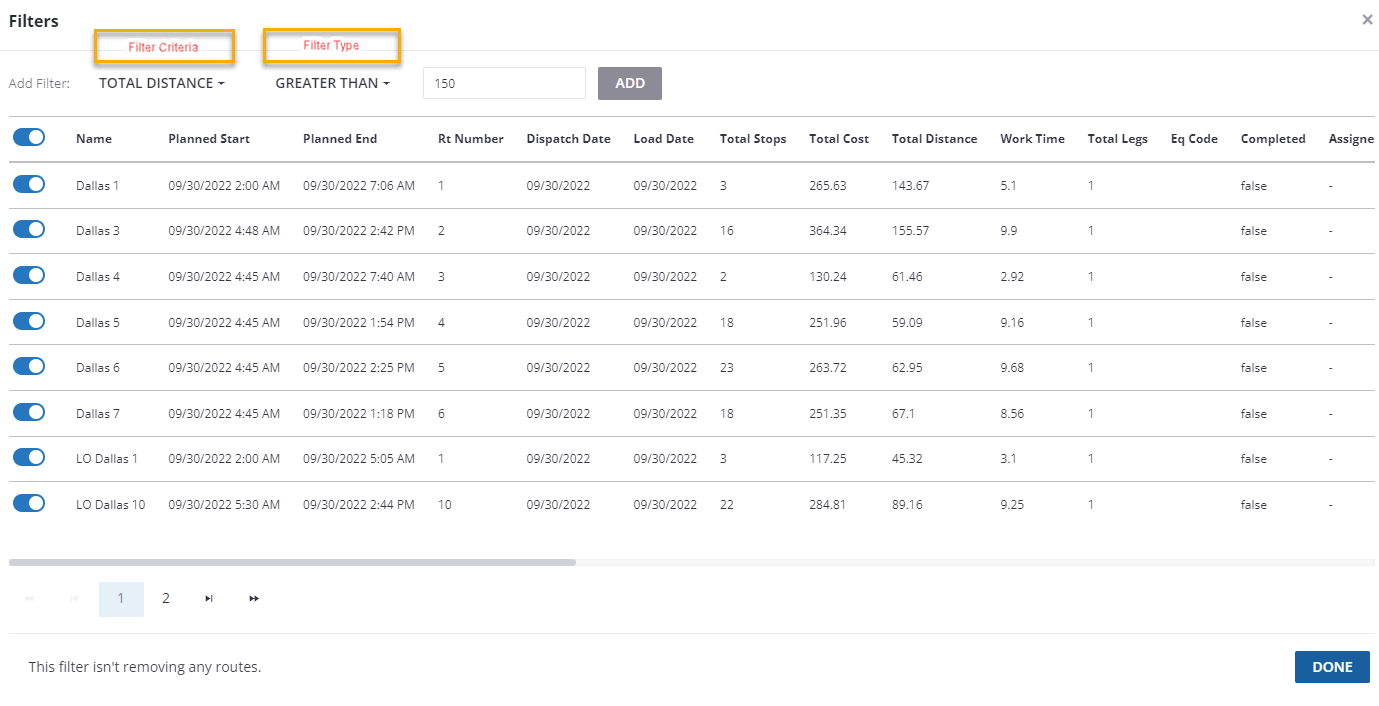
Task: Select the Dallas 6 route name
Action: tap(98, 368)
